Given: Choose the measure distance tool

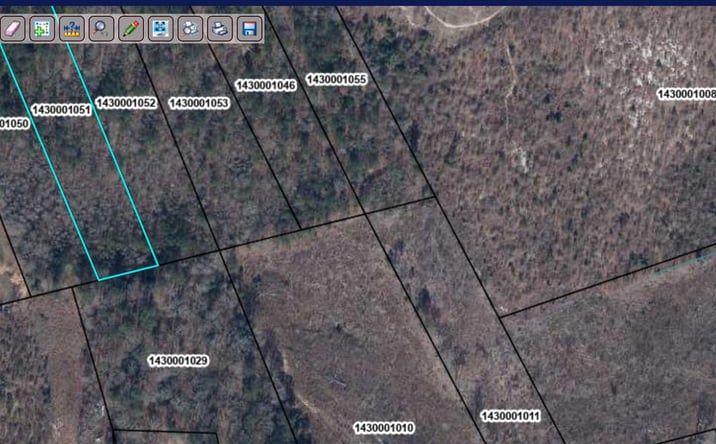Looking at the screenshot, I should [x=72, y=29].
